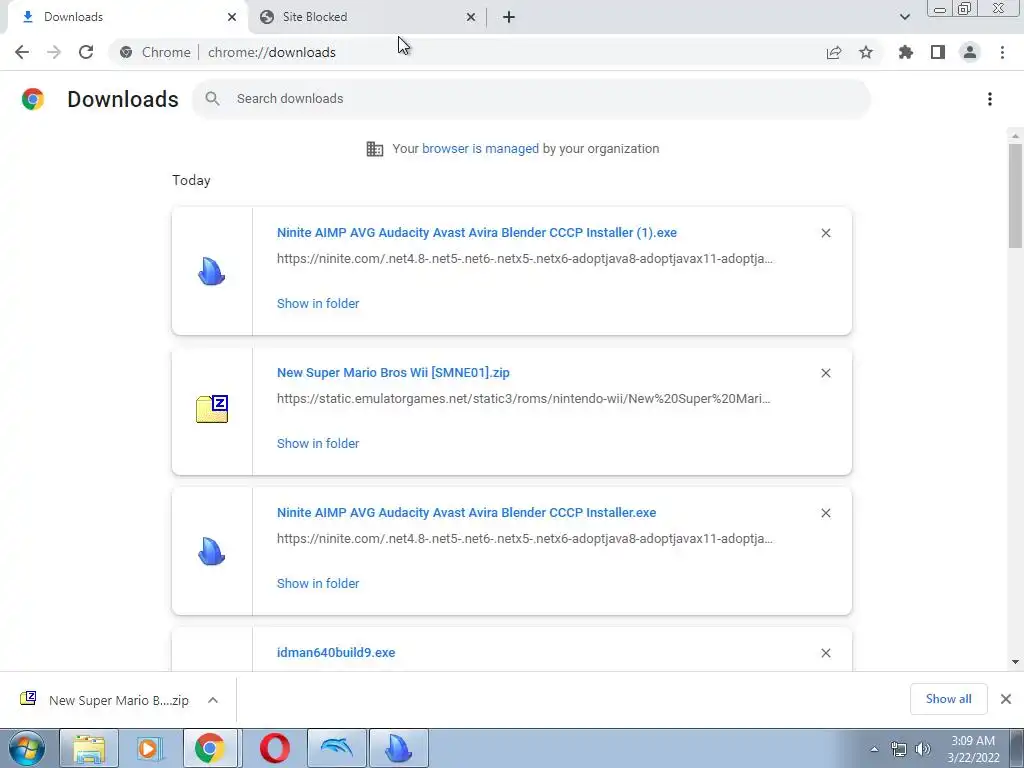Screen dimensions: 1024x768
Task: Open Windows Media Player taskbar icon
Action: [x=150, y=748]
